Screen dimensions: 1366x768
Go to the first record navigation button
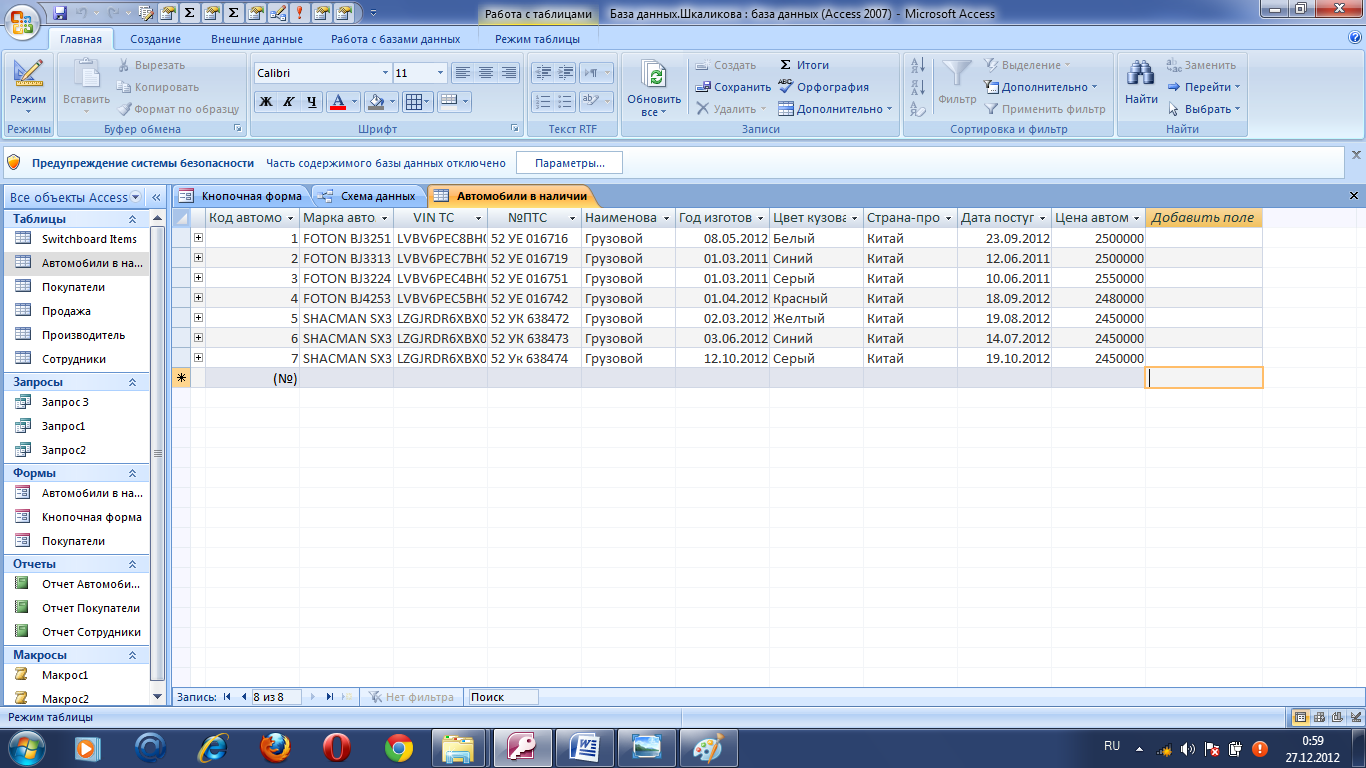pyautogui.click(x=227, y=697)
